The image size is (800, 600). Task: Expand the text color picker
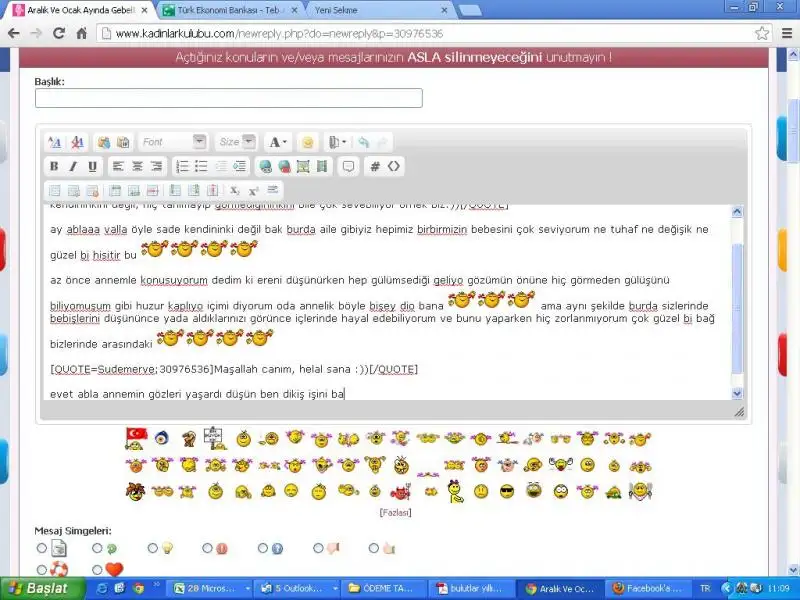(279, 142)
